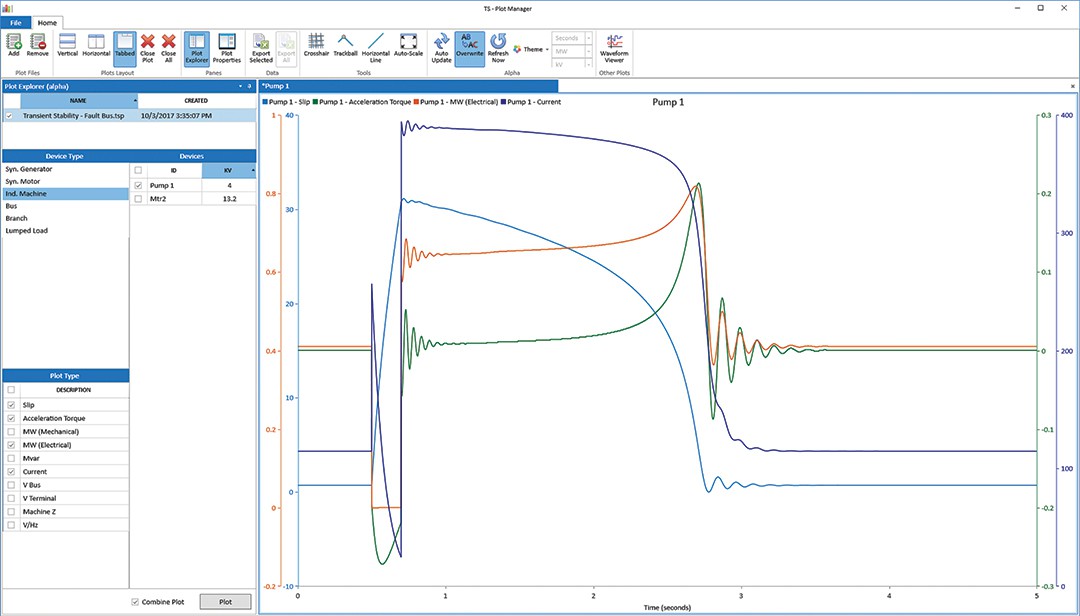Open the Waveform Viewer
Viewport: 1080px width, 616px height.
click(614, 47)
